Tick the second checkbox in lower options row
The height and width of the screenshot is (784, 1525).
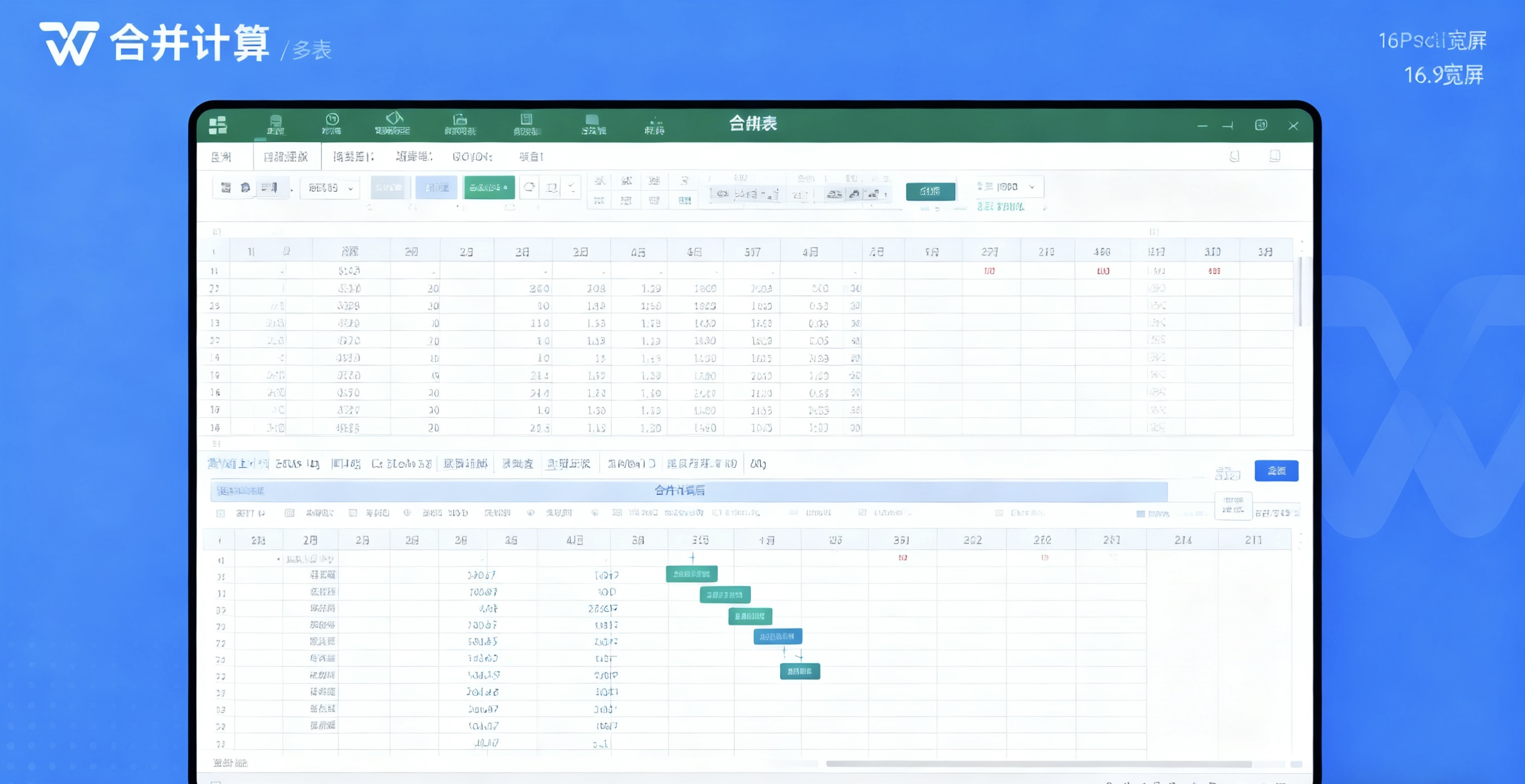tap(290, 513)
